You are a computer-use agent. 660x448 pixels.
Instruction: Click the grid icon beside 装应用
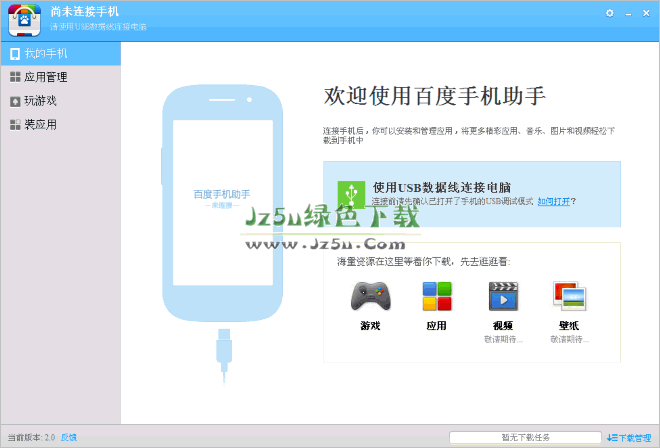pos(15,125)
